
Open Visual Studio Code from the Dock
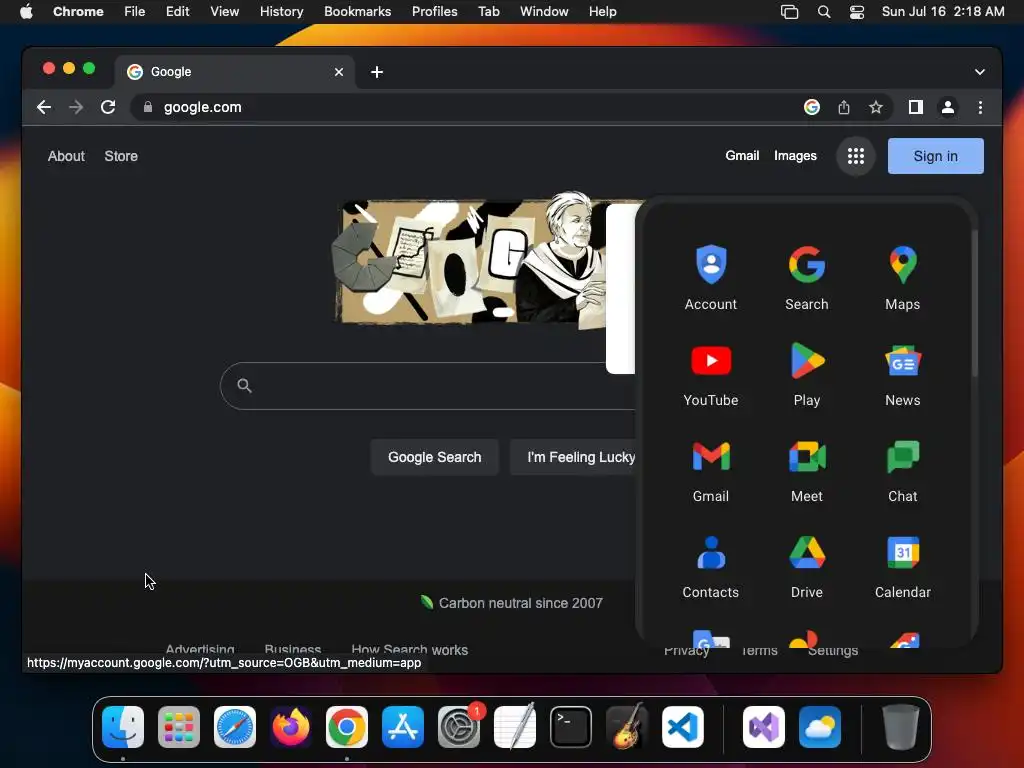pyautogui.click(x=682, y=727)
